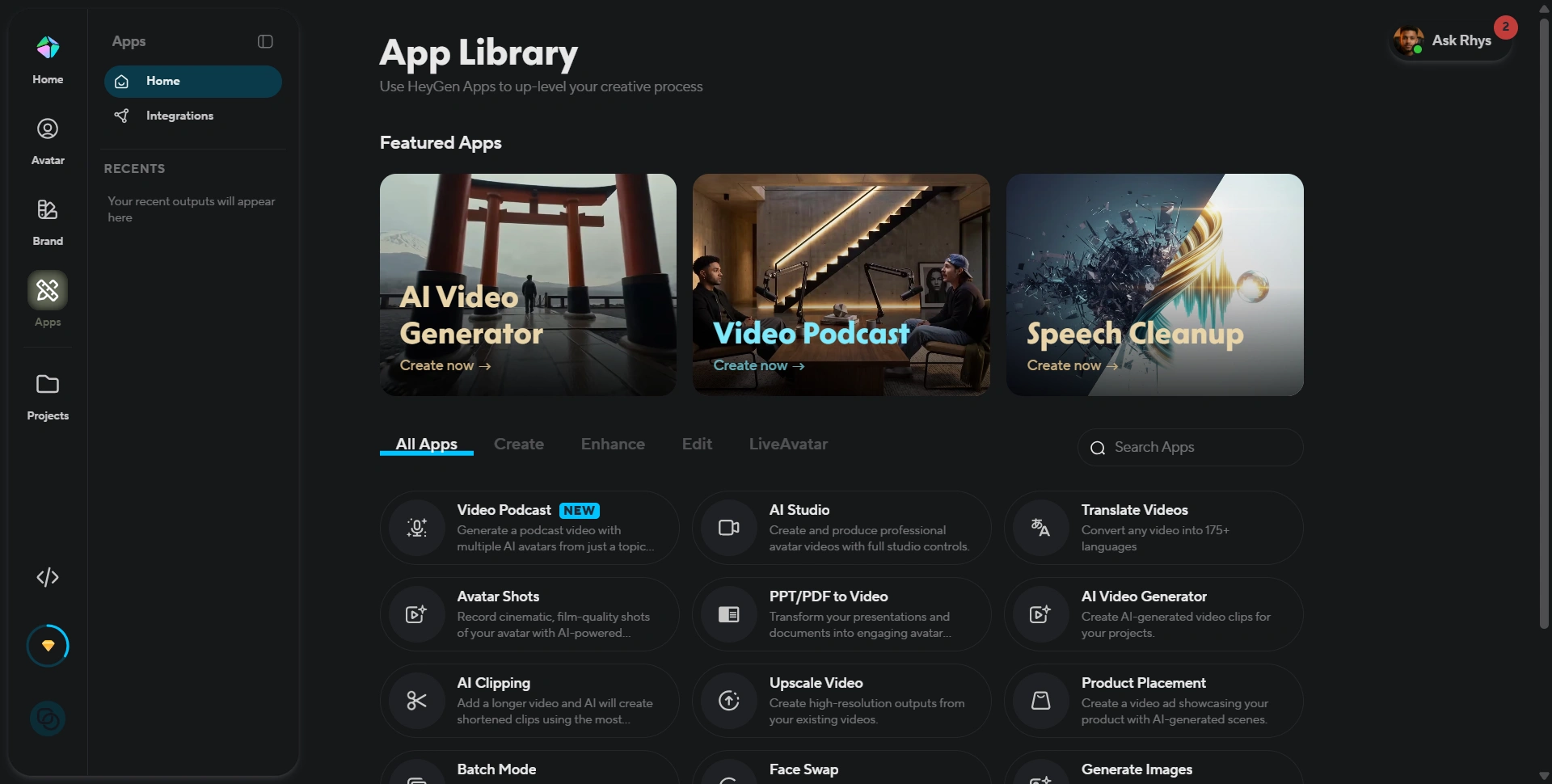Viewport: 1552px width, 784px height.
Task: Open the AI Studio app title
Action: click(x=799, y=510)
